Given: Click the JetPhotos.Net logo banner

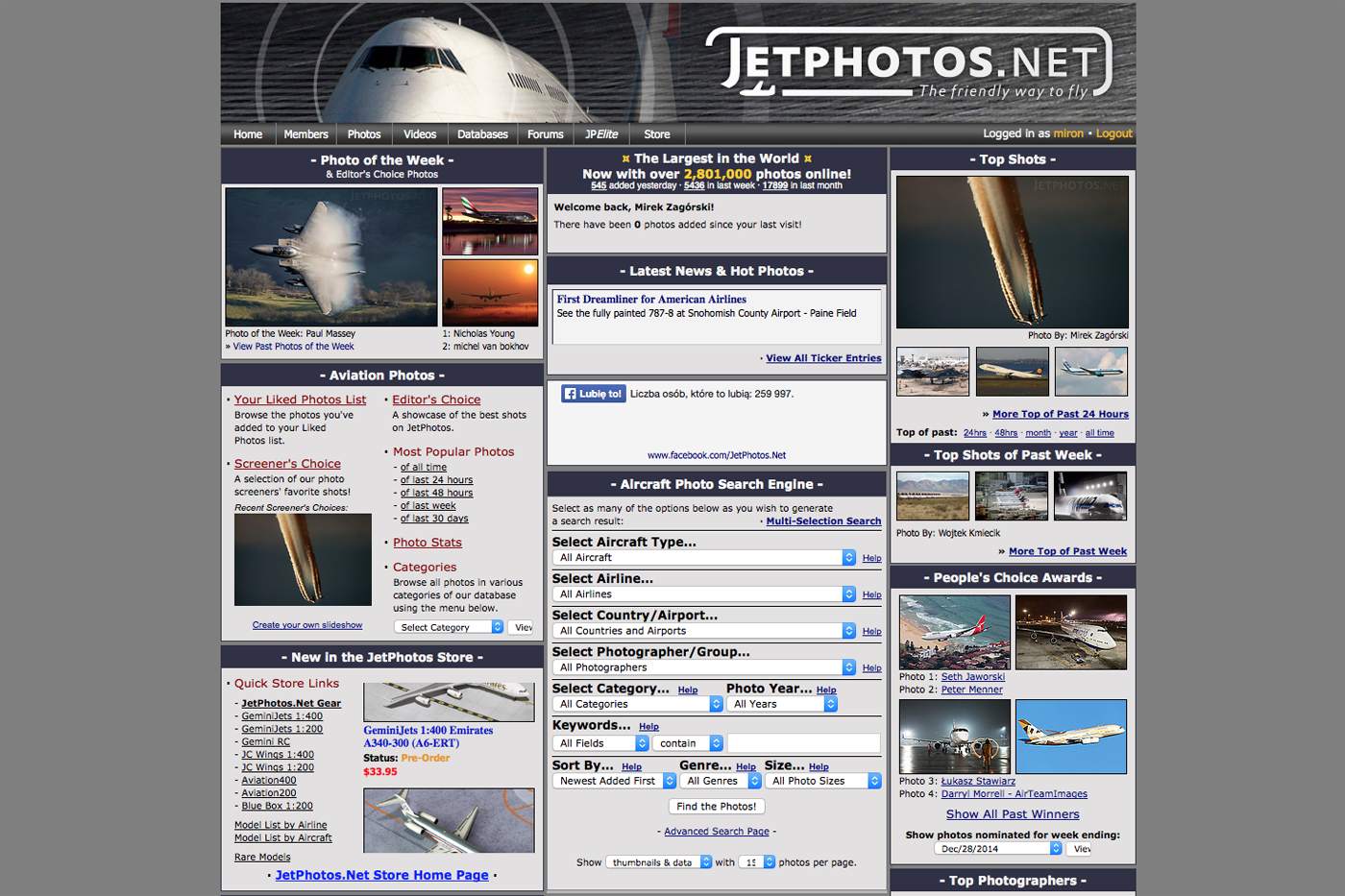Looking at the screenshot, I should [908, 65].
